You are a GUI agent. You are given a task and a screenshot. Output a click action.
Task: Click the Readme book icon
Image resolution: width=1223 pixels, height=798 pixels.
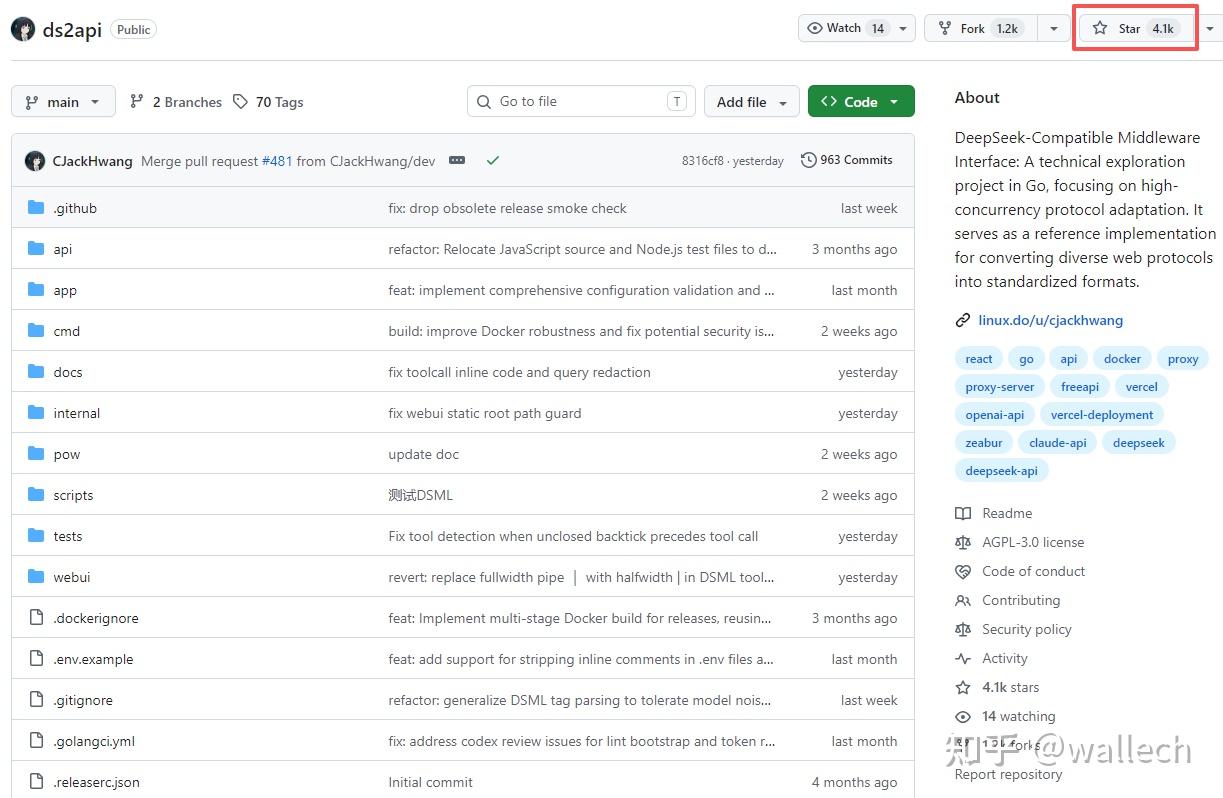tap(963, 513)
